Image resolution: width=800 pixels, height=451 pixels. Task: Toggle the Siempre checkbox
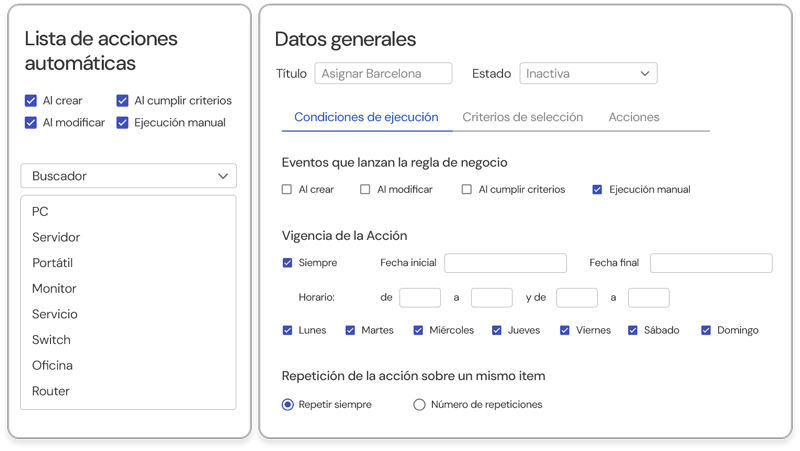tap(287, 263)
